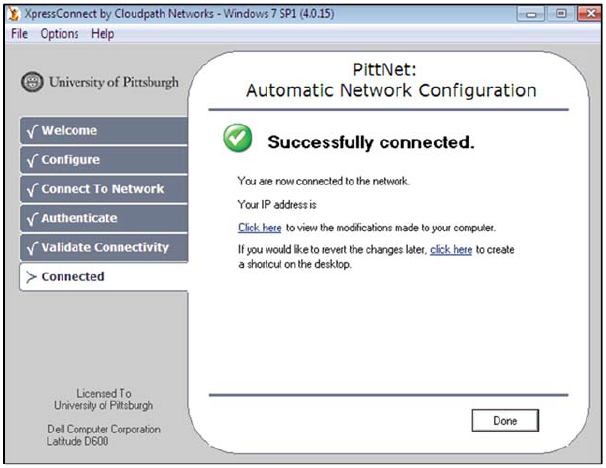This screenshot has width=606, height=468.
Task: Click the Done button
Action: (x=505, y=420)
